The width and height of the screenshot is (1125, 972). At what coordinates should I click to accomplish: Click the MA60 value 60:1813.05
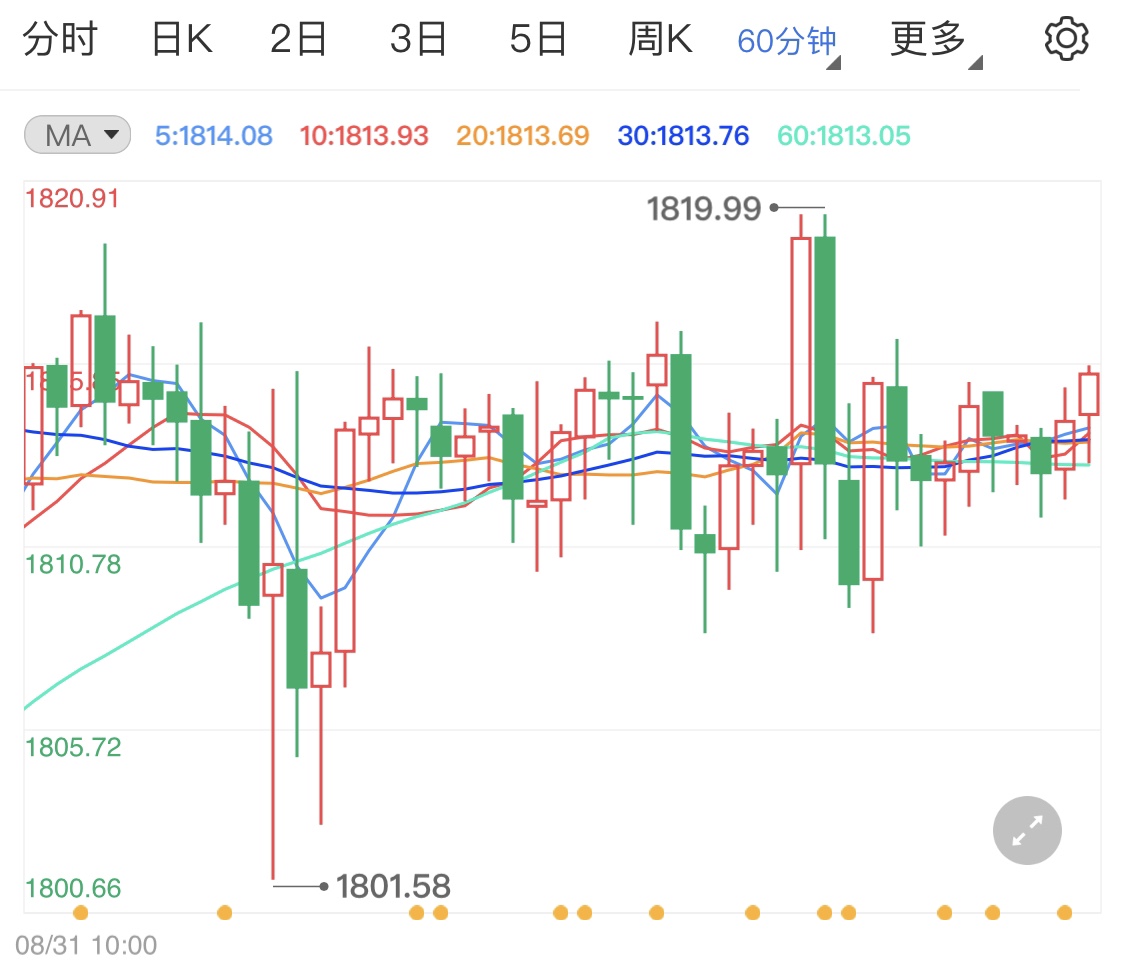[844, 136]
